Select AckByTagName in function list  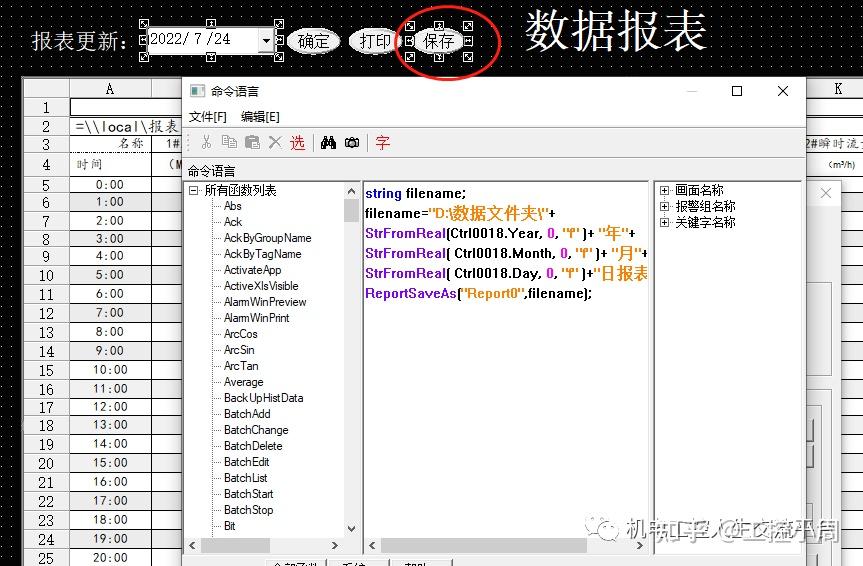(x=263, y=254)
